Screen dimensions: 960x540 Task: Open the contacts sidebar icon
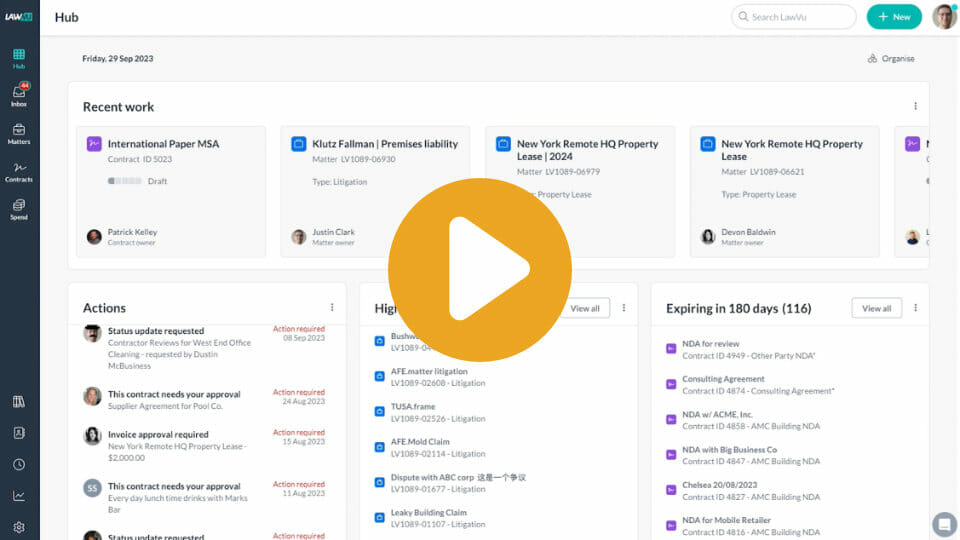click(x=19, y=433)
